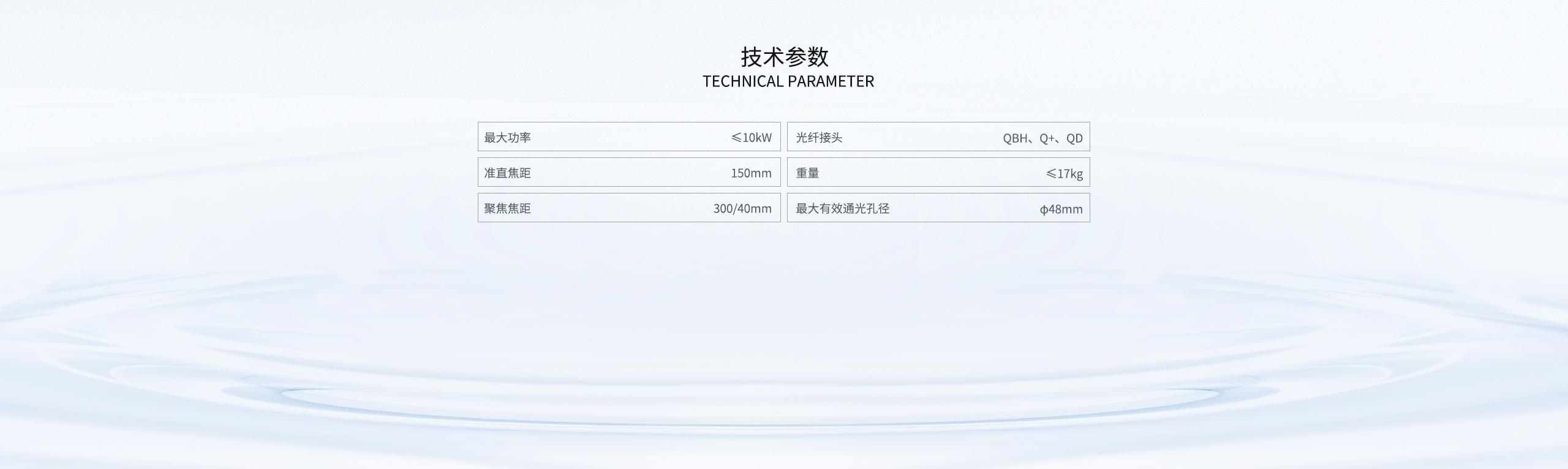The width and height of the screenshot is (1568, 469).
Task: Select the 光纤接头 label
Action: click(819, 138)
